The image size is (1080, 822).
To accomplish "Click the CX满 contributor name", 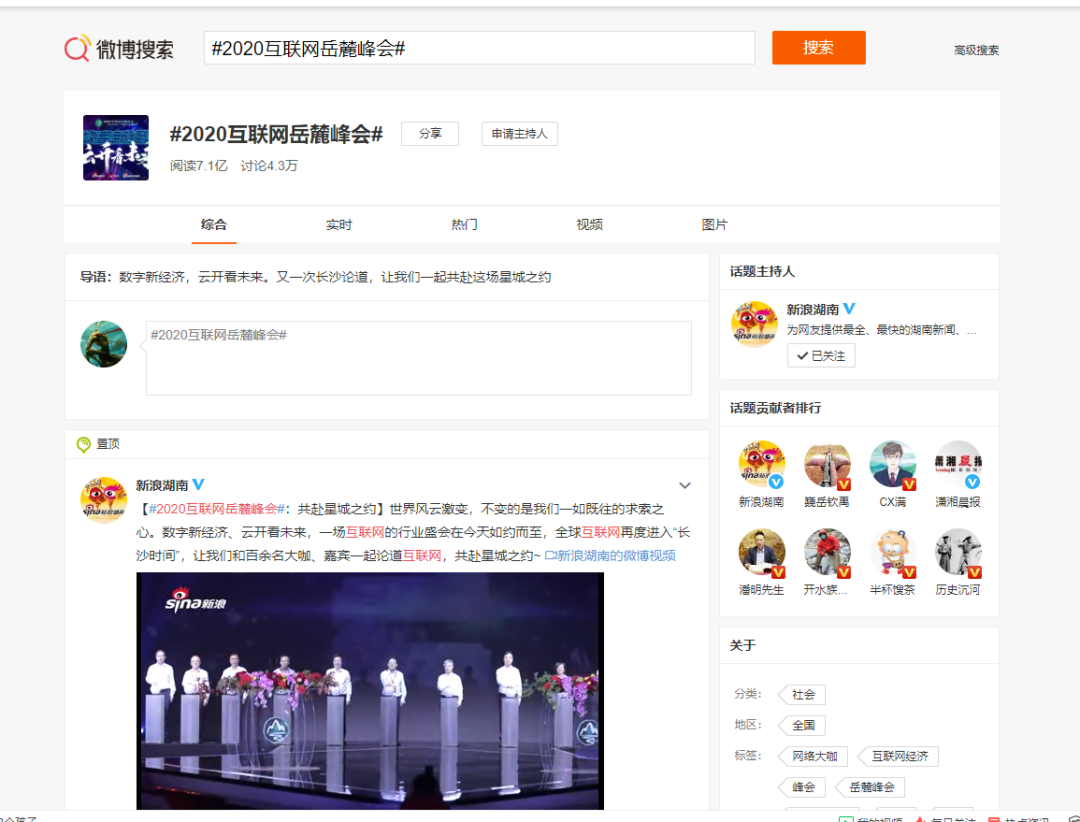I will tap(893, 502).
